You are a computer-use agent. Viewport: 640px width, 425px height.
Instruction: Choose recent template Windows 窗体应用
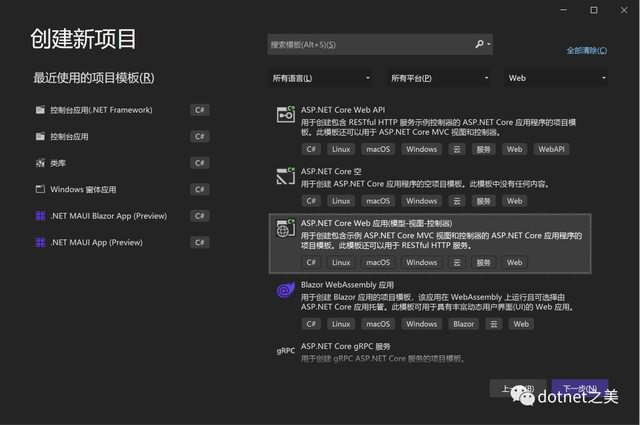[122, 189]
